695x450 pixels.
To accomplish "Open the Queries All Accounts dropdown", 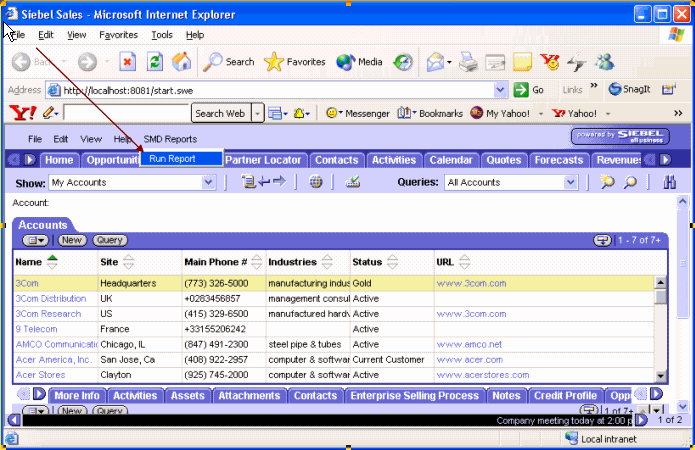I will pyautogui.click(x=570, y=183).
